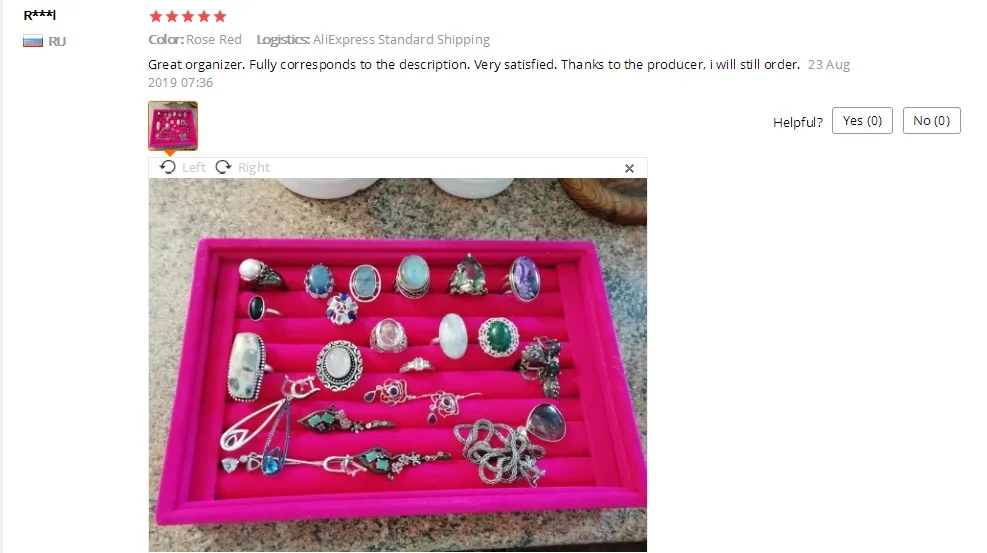Close the expanded review photo

pyautogui.click(x=629, y=168)
